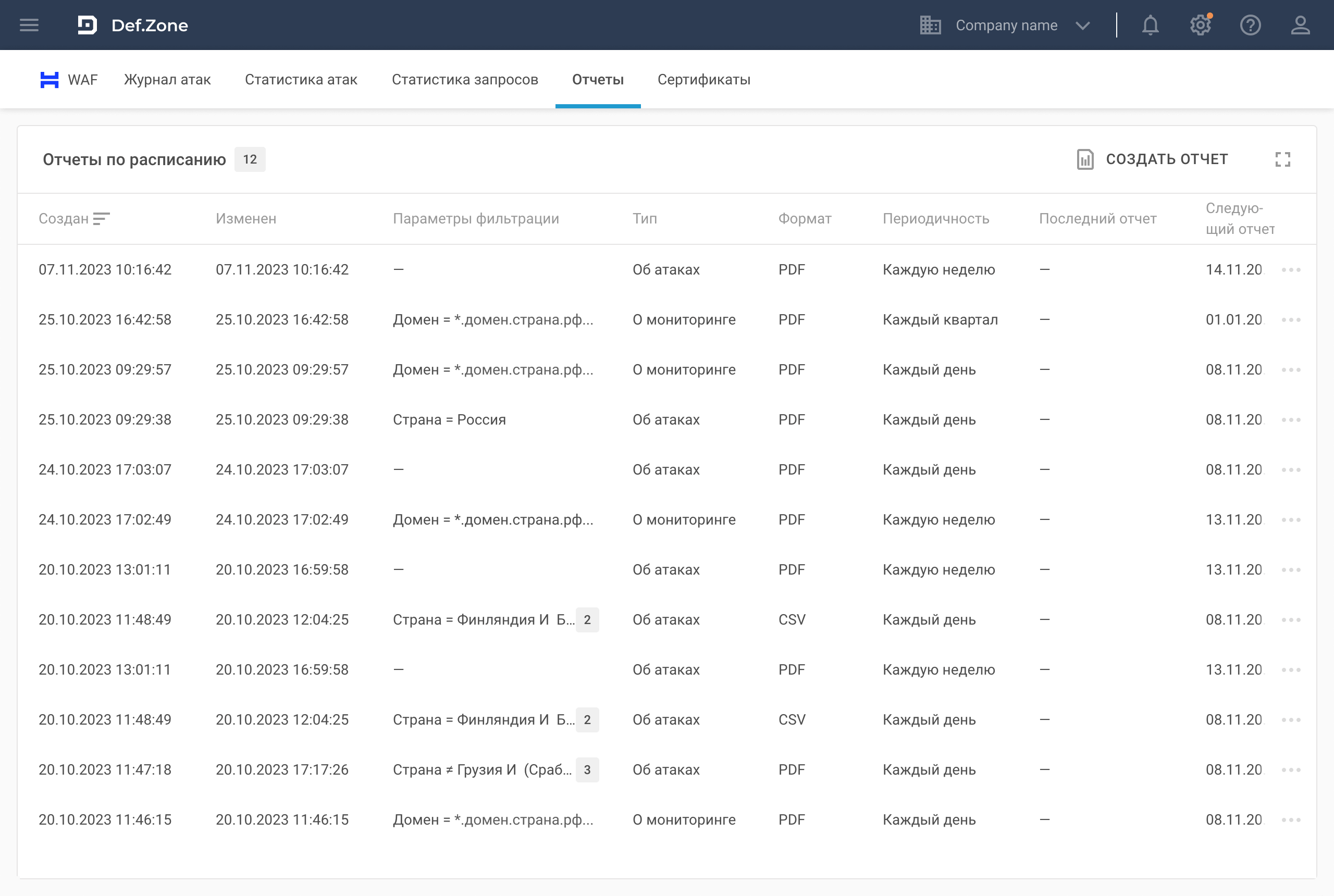Viewport: 1334px width, 896px height.
Task: Switch to the Статистика запросов tab
Action: click(465, 80)
